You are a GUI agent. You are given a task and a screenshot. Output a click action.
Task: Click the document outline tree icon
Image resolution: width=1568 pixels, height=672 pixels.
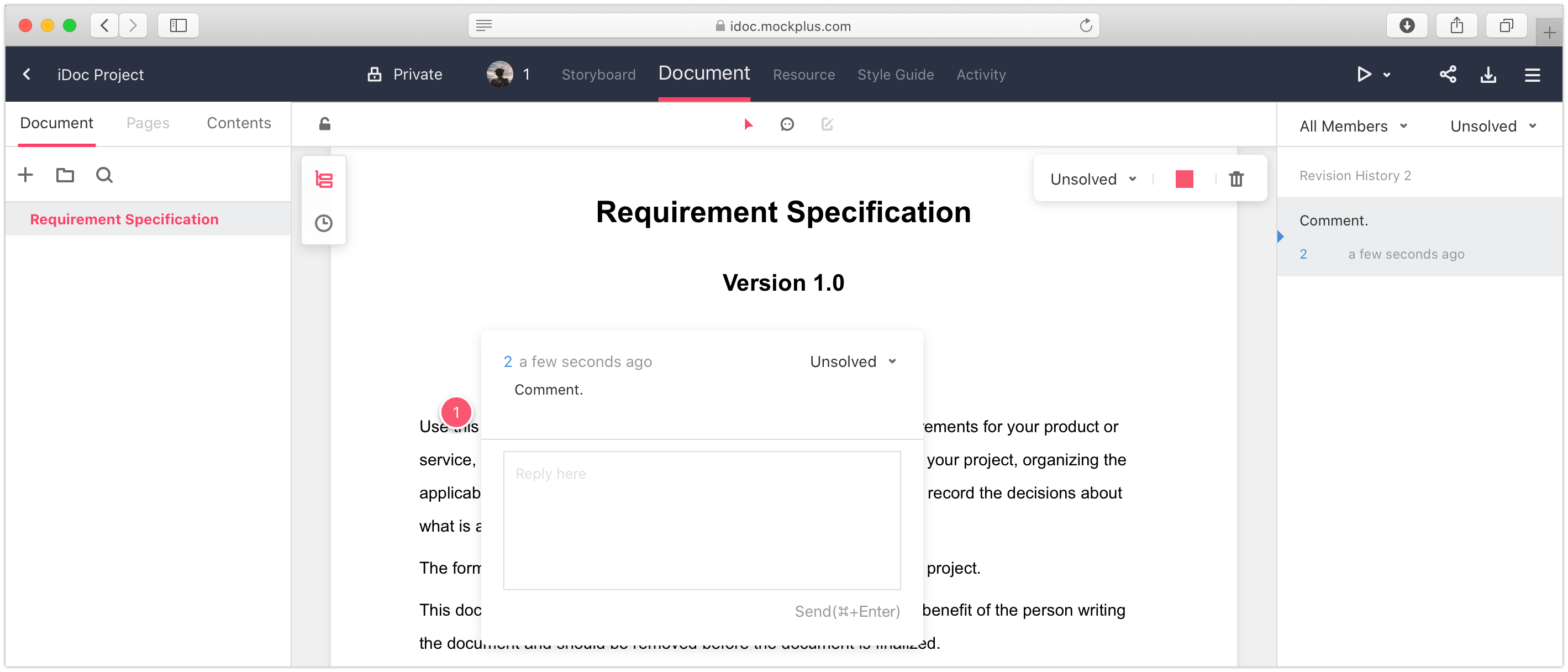click(x=323, y=180)
